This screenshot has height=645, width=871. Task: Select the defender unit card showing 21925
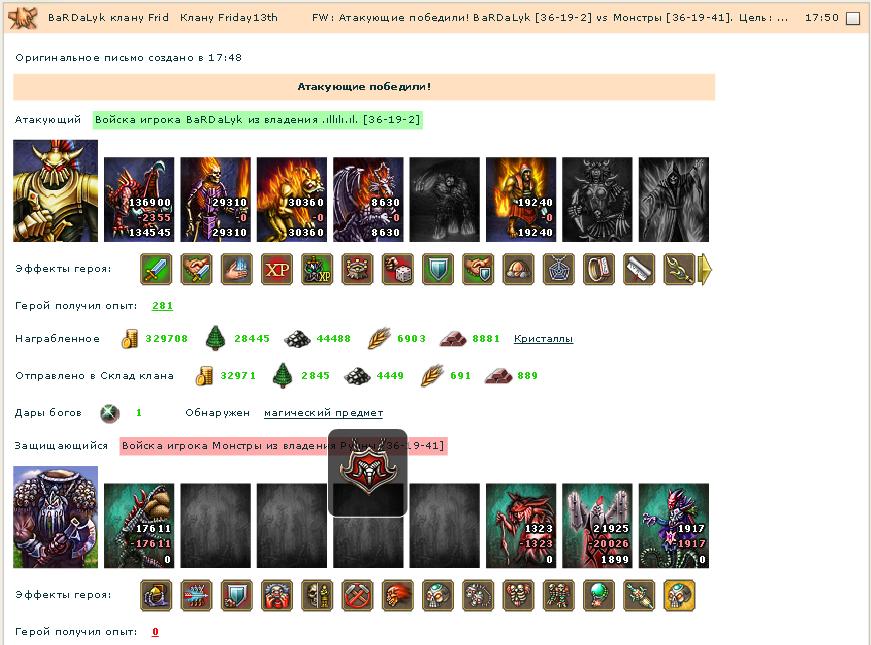tap(597, 526)
